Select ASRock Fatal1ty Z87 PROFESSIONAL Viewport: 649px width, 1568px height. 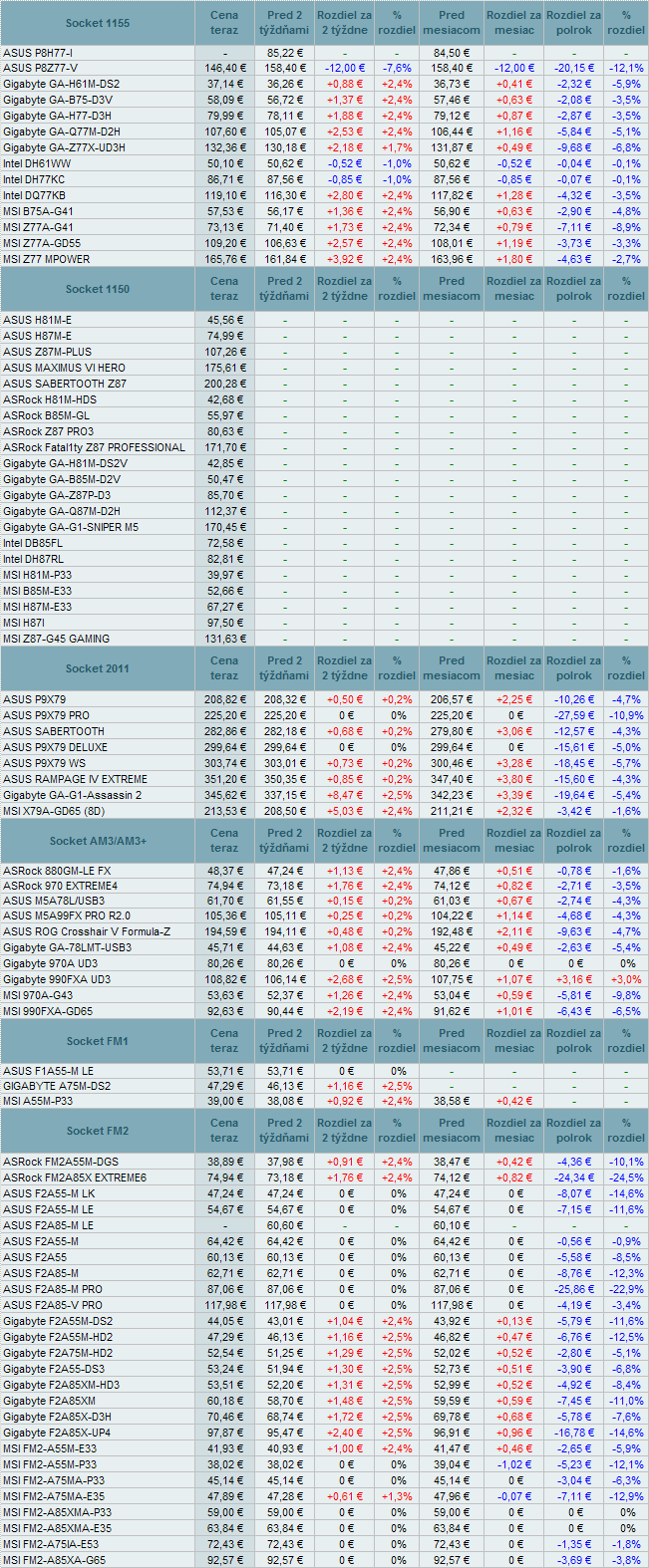(x=95, y=447)
